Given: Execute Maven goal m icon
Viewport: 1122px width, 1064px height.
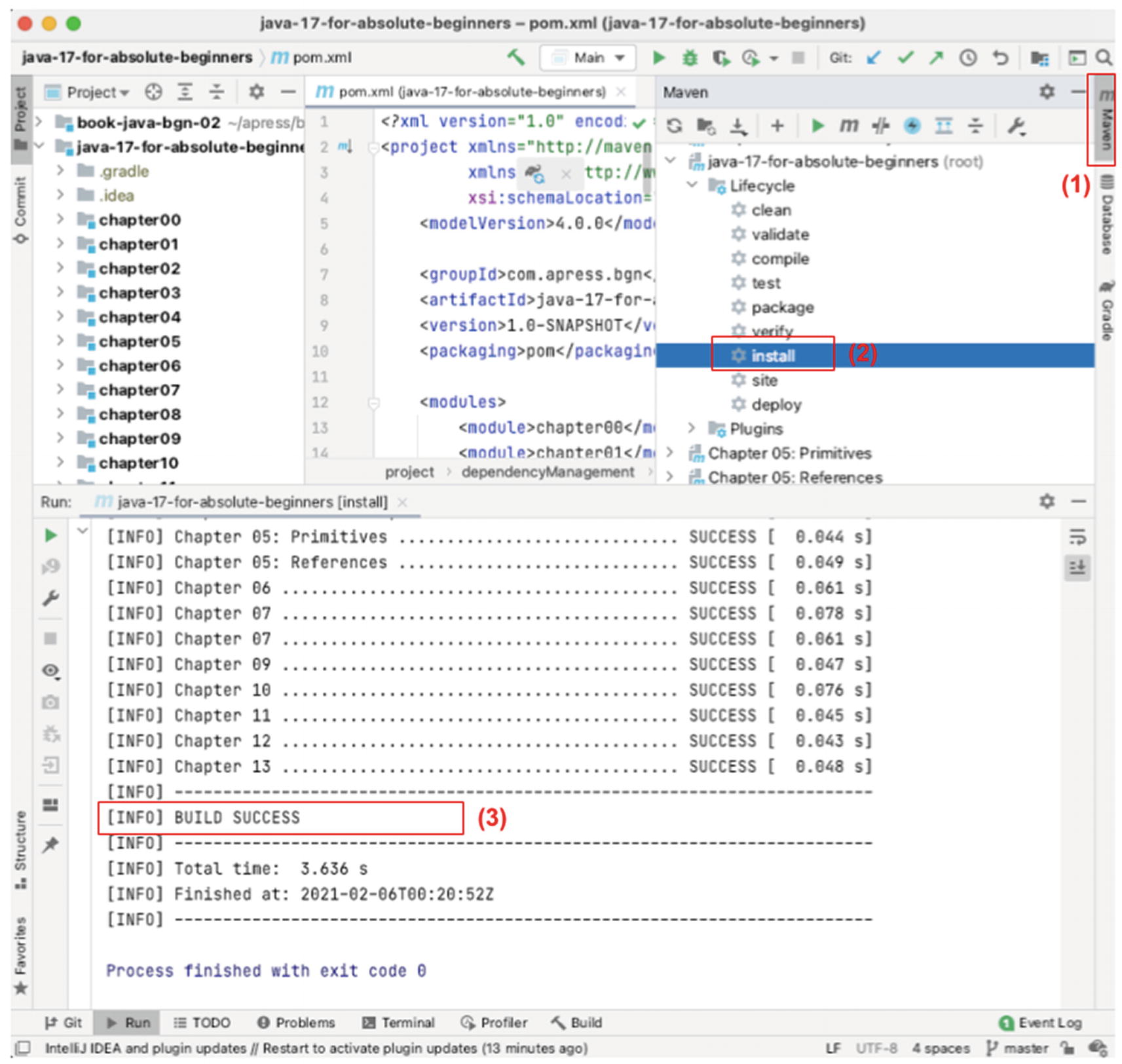Looking at the screenshot, I should [849, 125].
